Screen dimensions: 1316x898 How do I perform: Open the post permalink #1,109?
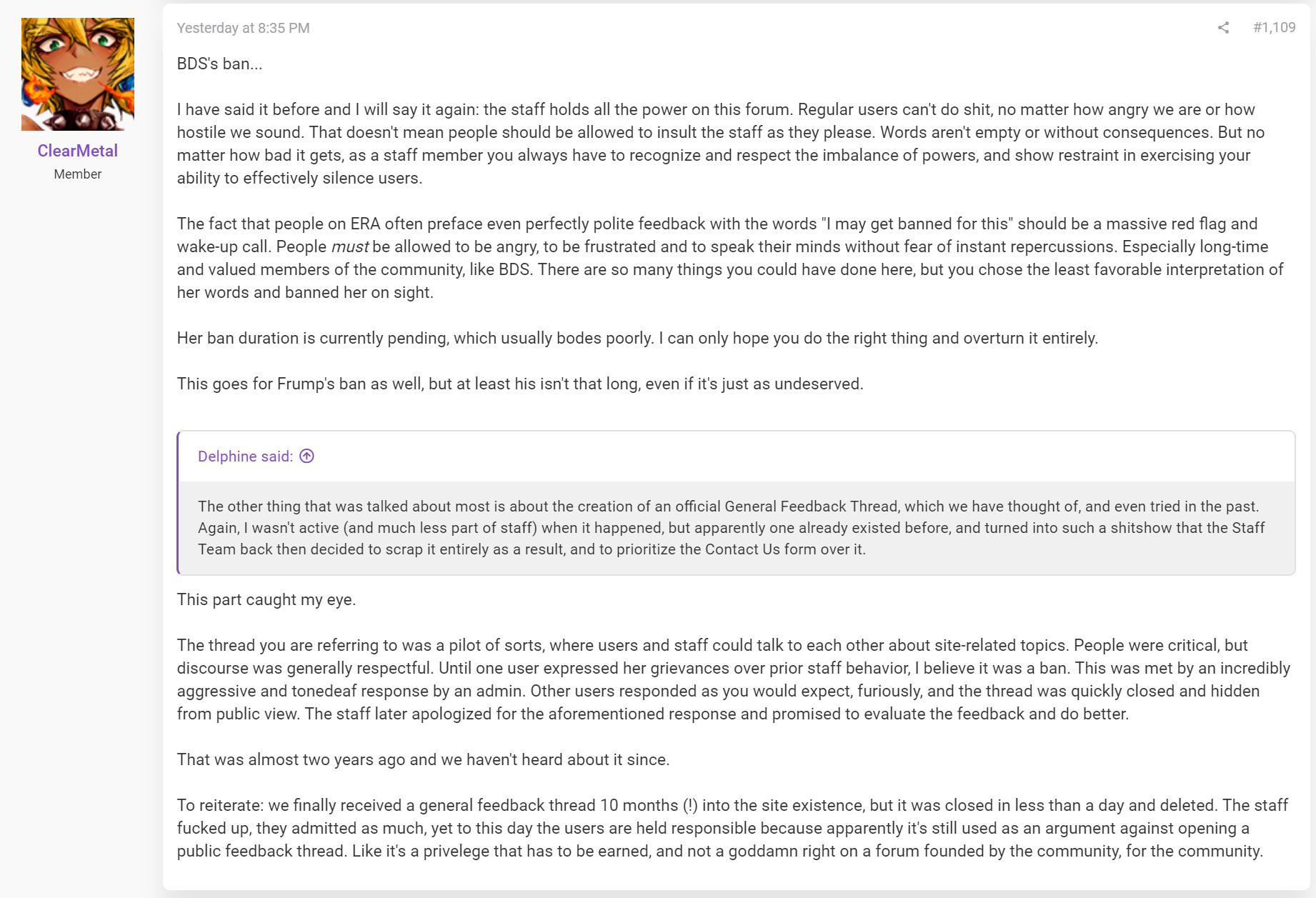1274,27
